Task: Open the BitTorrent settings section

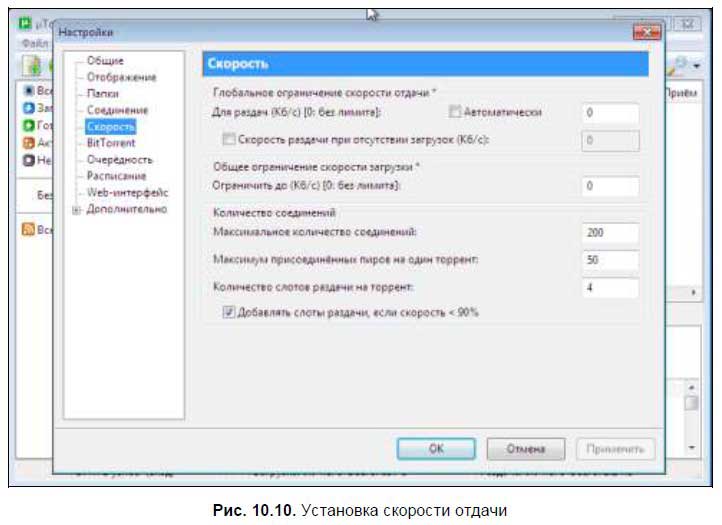Action: [111, 143]
